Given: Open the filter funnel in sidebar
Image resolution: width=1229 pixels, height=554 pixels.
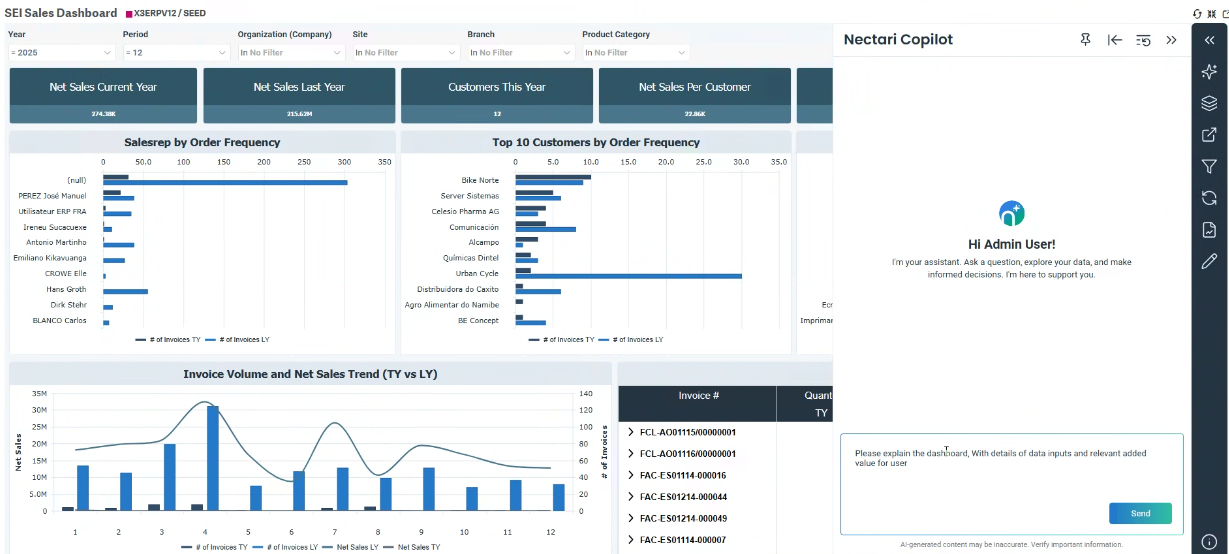Looking at the screenshot, I should tap(1209, 167).
